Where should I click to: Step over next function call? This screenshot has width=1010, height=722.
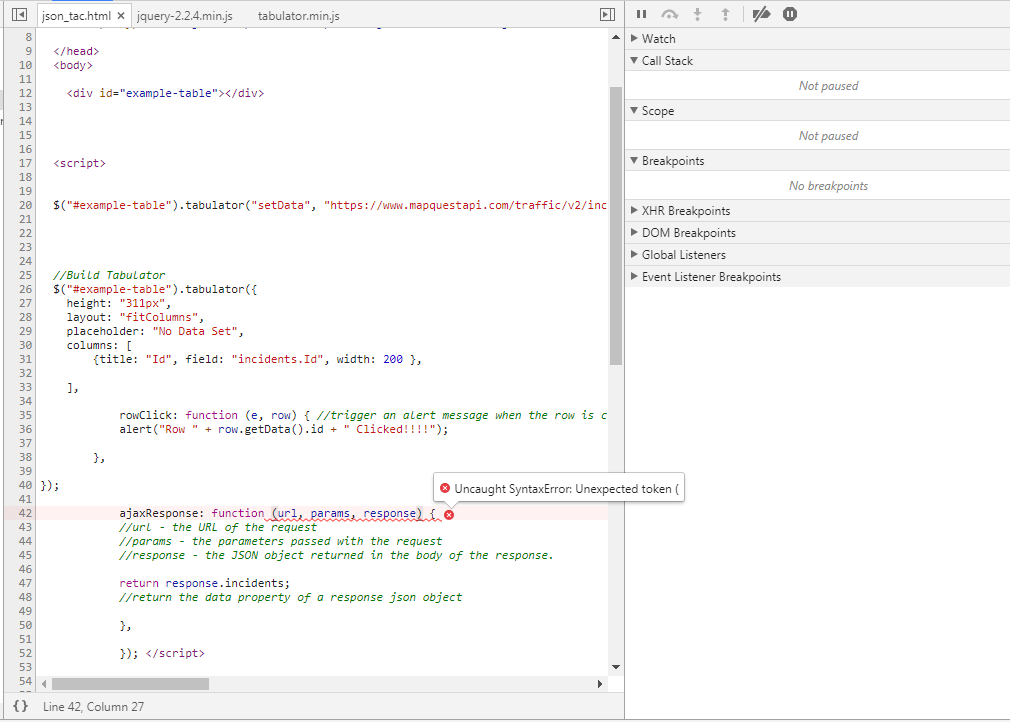(670, 14)
